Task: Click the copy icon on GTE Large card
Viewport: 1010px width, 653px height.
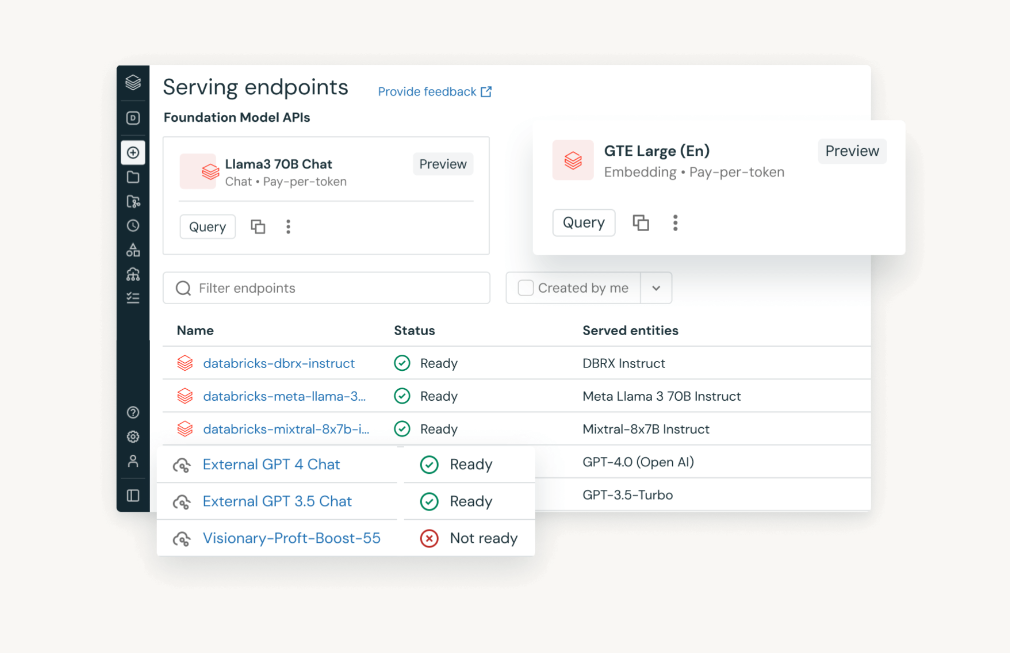Action: pos(641,223)
